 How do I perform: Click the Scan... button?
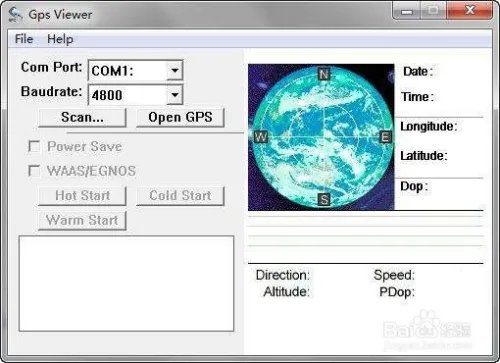(82, 117)
